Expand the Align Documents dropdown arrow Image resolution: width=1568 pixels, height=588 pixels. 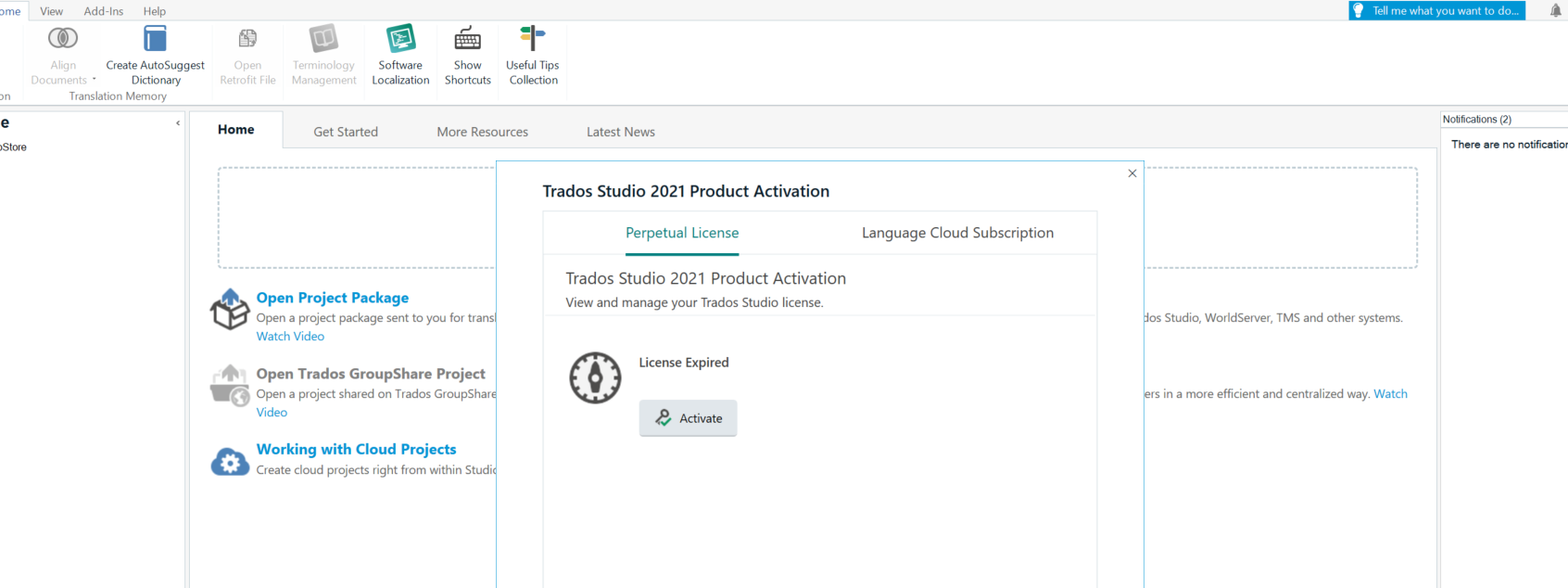click(x=95, y=80)
